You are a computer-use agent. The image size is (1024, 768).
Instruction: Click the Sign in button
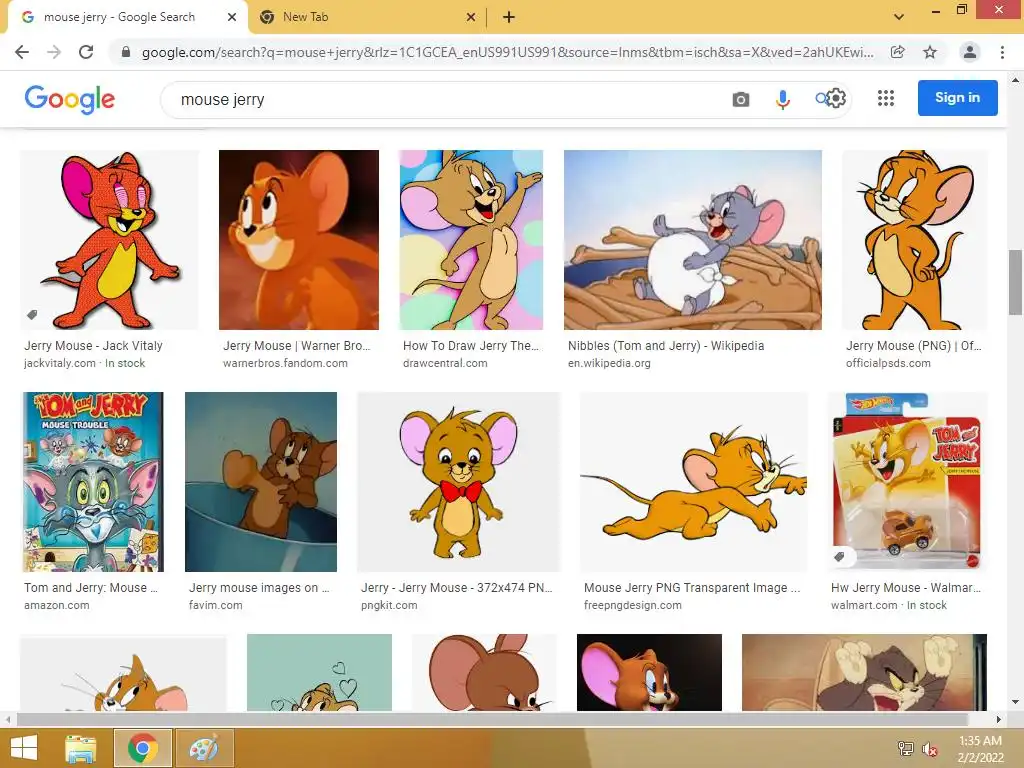957,98
